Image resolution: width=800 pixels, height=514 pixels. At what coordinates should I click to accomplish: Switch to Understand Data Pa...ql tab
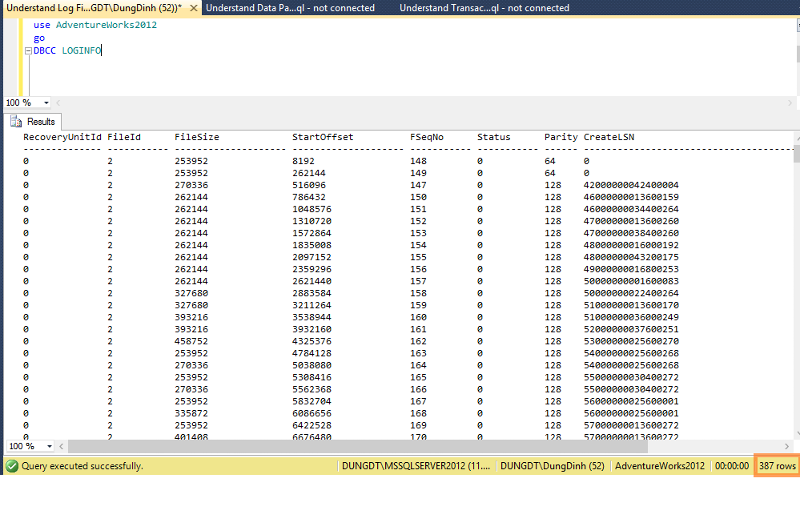click(x=290, y=8)
